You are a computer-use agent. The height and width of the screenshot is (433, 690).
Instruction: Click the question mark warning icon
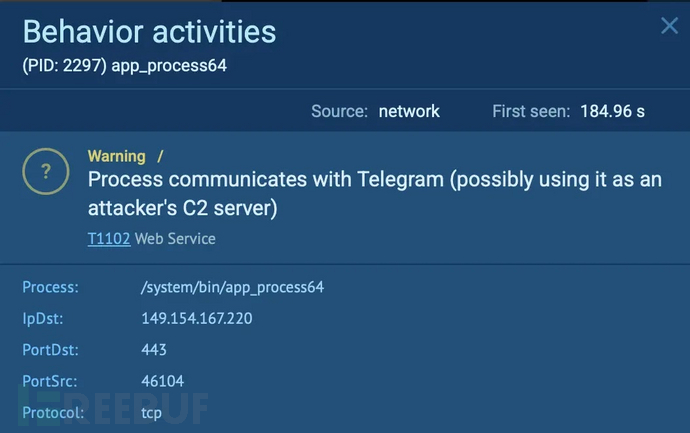click(x=45, y=172)
